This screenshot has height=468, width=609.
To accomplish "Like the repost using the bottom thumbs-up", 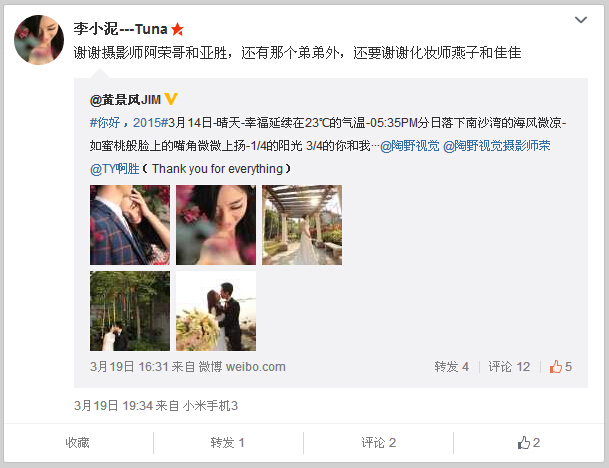I will [529, 442].
